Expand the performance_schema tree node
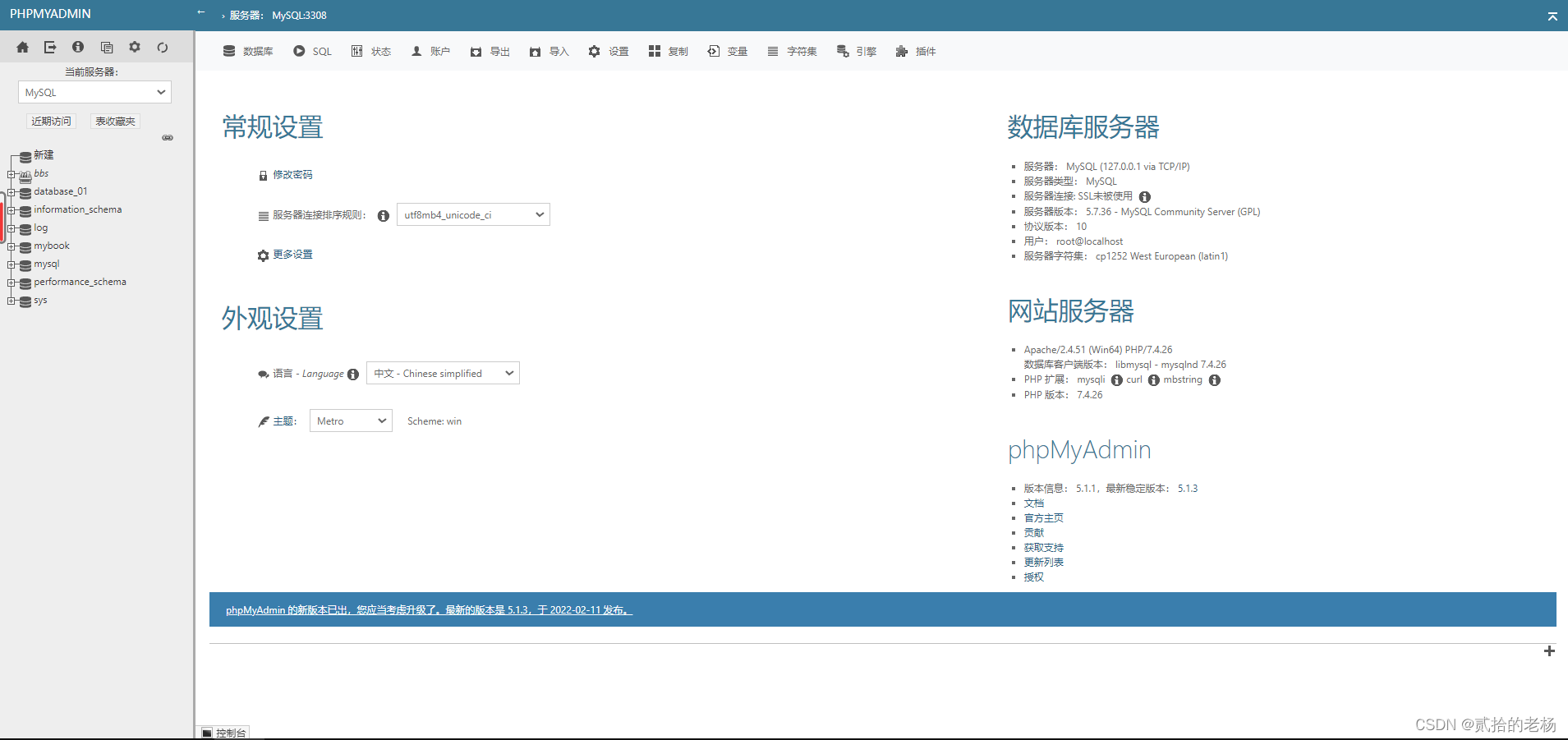This screenshot has width=1568, height=740. (x=11, y=283)
